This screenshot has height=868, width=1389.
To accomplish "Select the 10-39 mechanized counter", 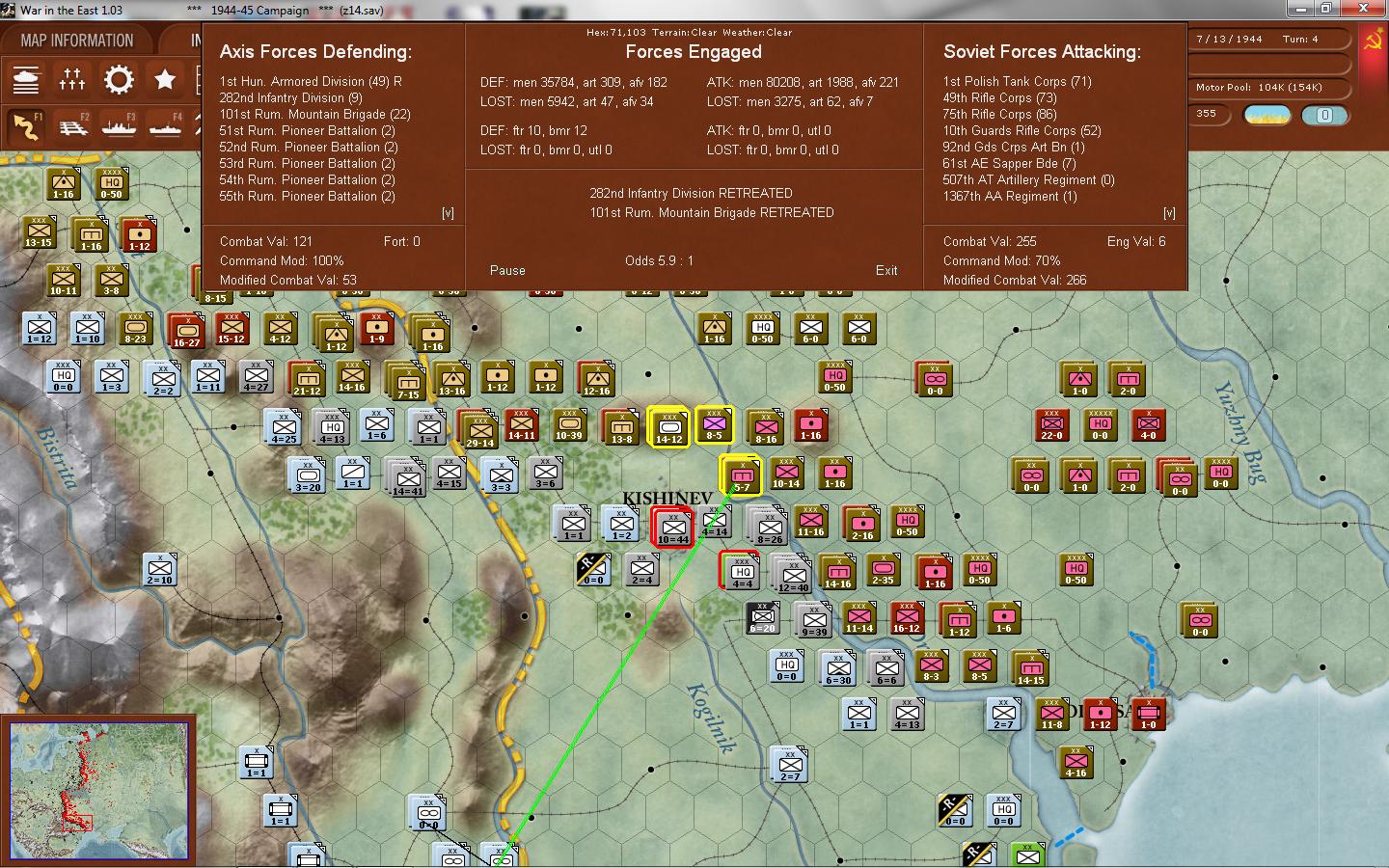I will [x=568, y=424].
